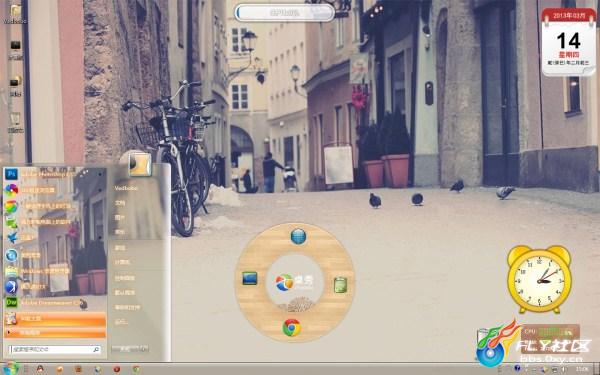Click the orange highlighted Start menu entry

[x=55, y=318]
